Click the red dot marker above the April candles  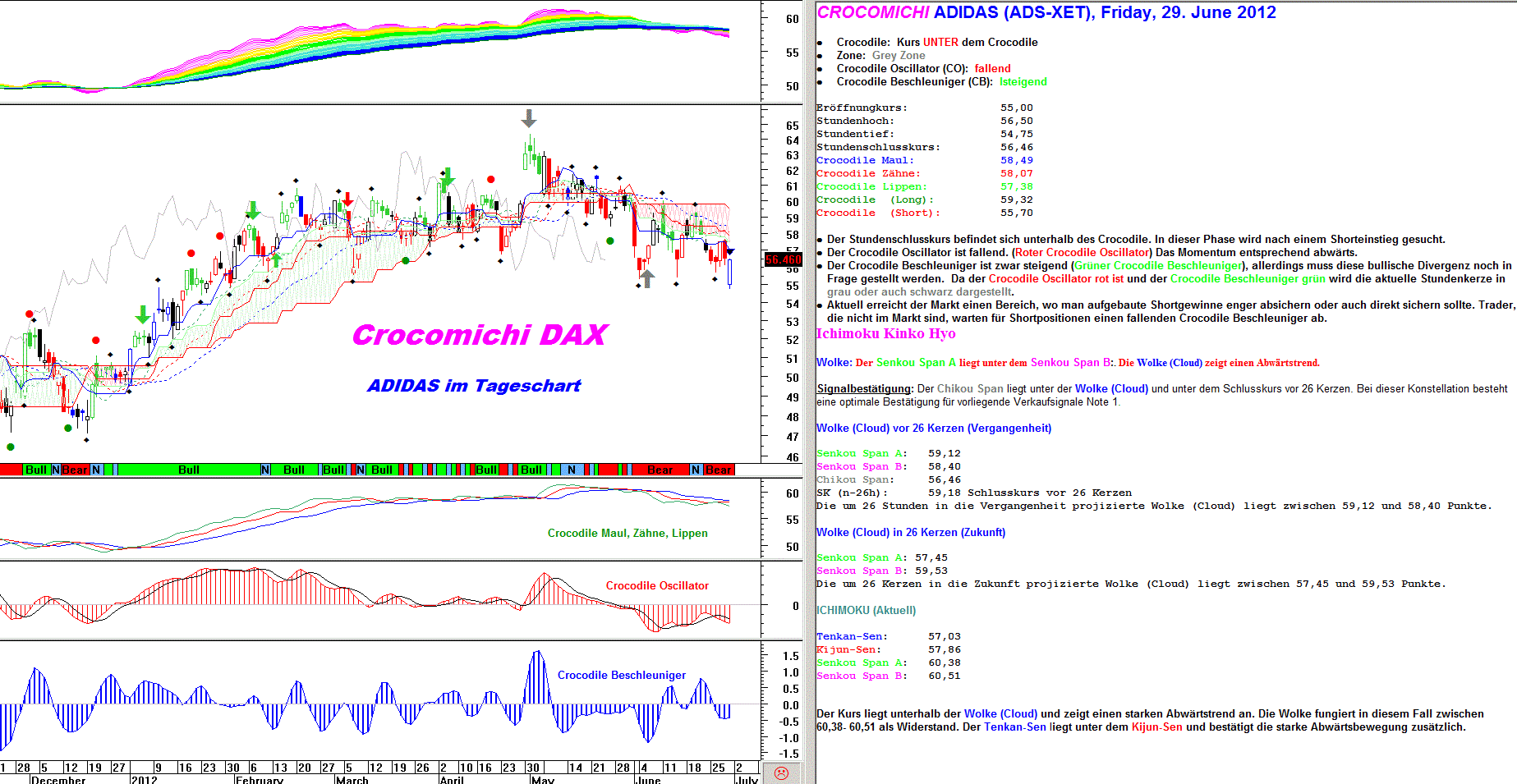491,179
